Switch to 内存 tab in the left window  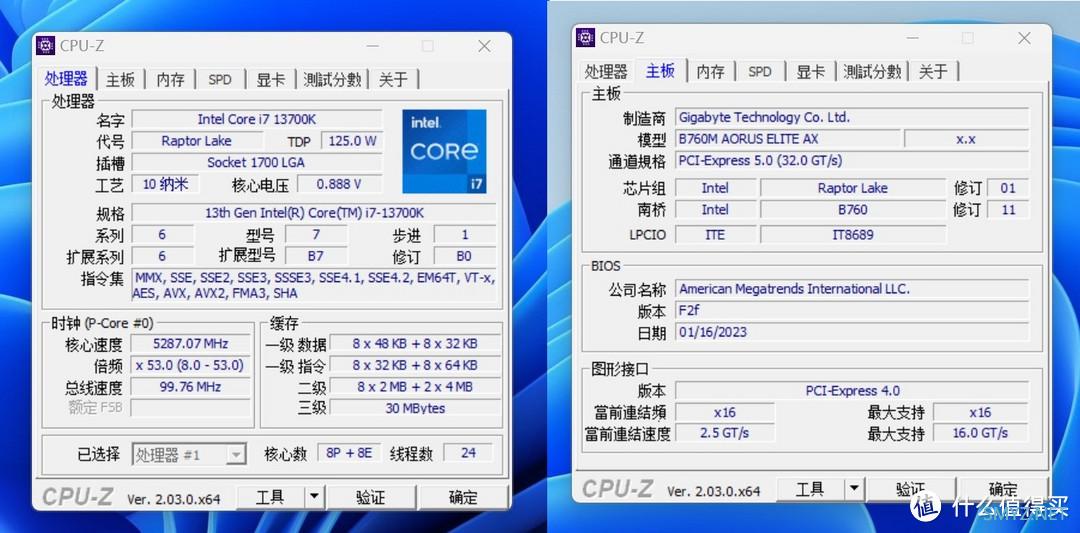tap(170, 80)
